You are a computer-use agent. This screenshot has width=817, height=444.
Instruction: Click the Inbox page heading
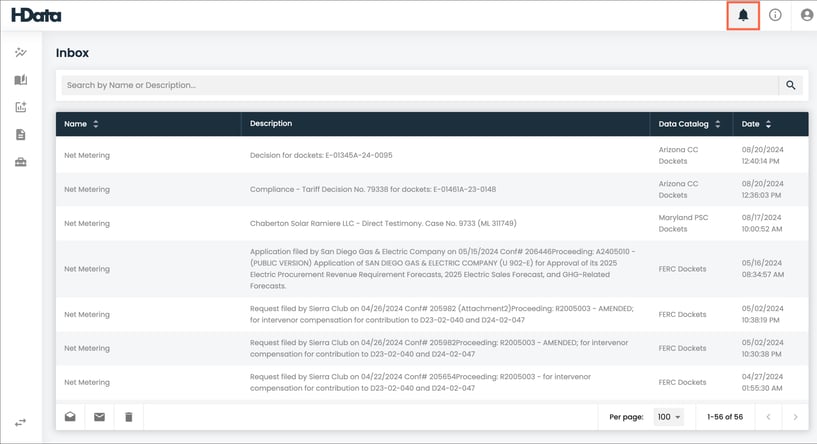pyautogui.click(x=72, y=53)
